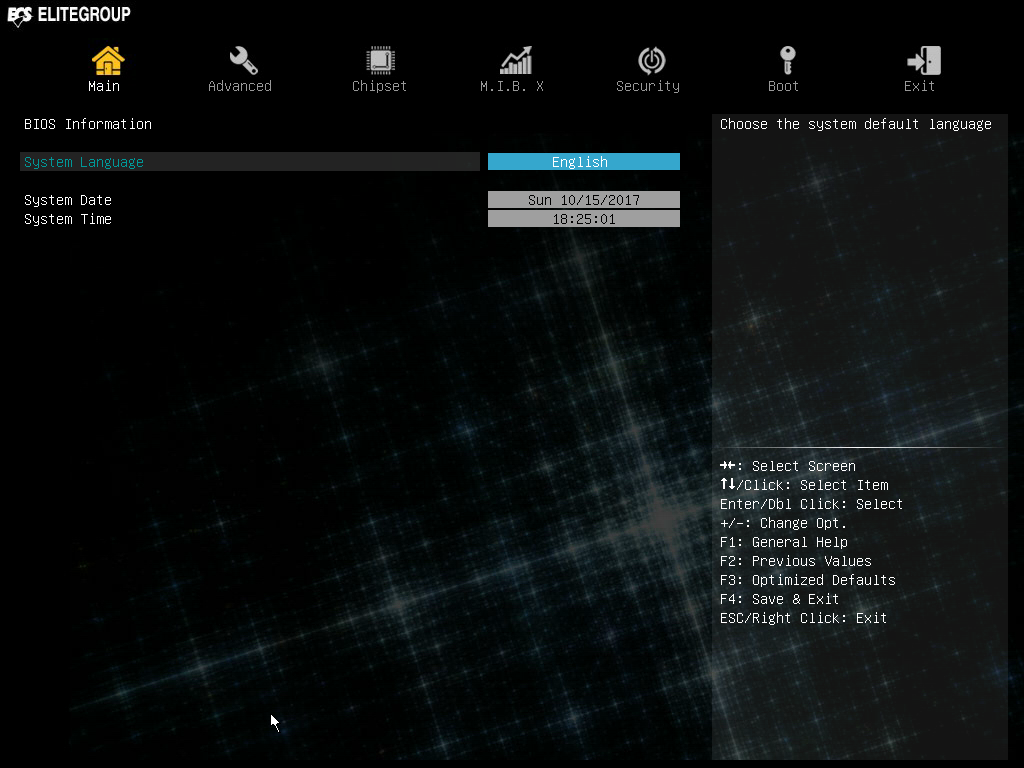Click the Exit door icon
The image size is (1024, 768).
click(x=923, y=61)
